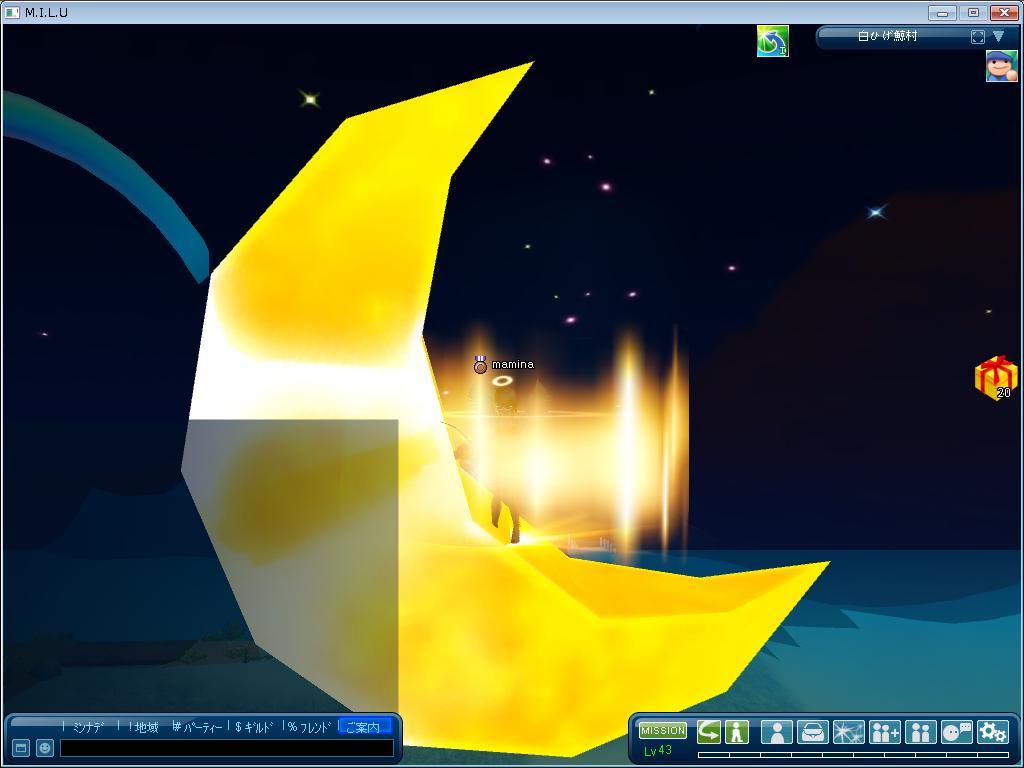
Task: Switch to the ご案内 chat tab
Action: pyautogui.click(x=364, y=727)
